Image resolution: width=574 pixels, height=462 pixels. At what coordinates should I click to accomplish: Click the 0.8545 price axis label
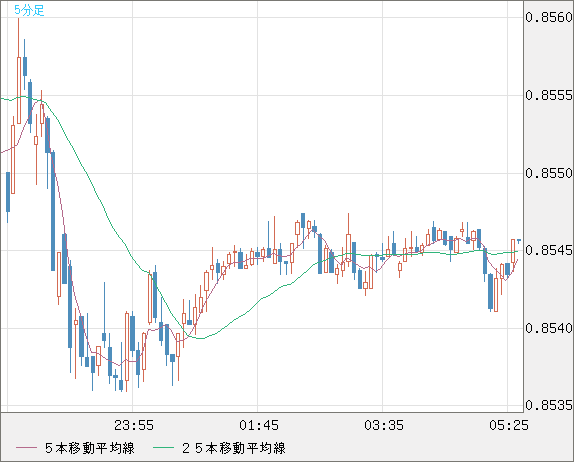point(549,250)
